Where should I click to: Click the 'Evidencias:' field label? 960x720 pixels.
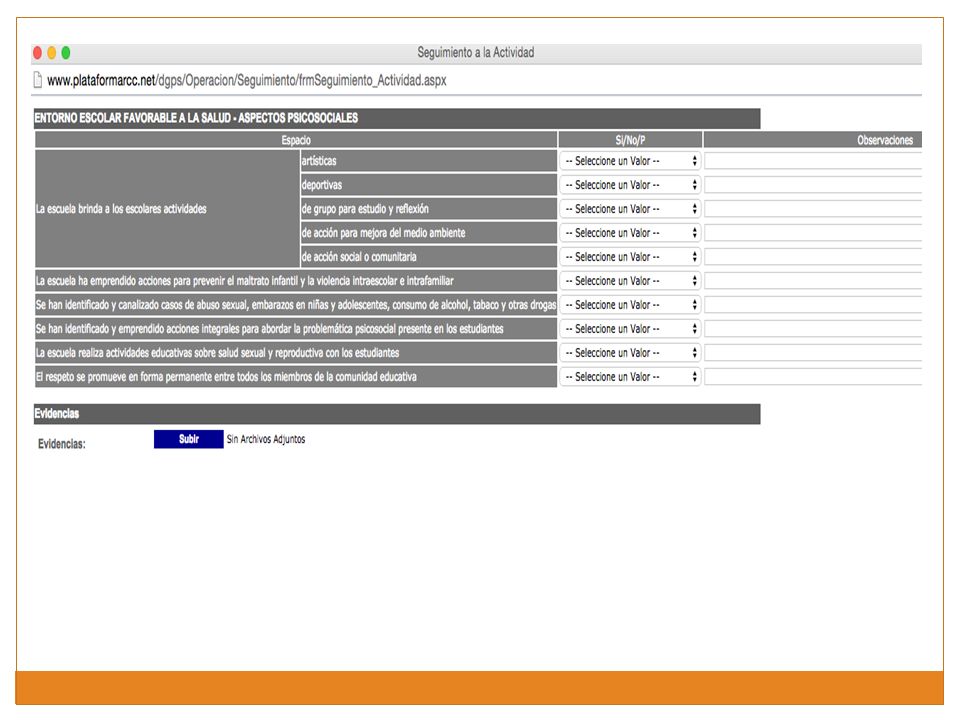62,444
